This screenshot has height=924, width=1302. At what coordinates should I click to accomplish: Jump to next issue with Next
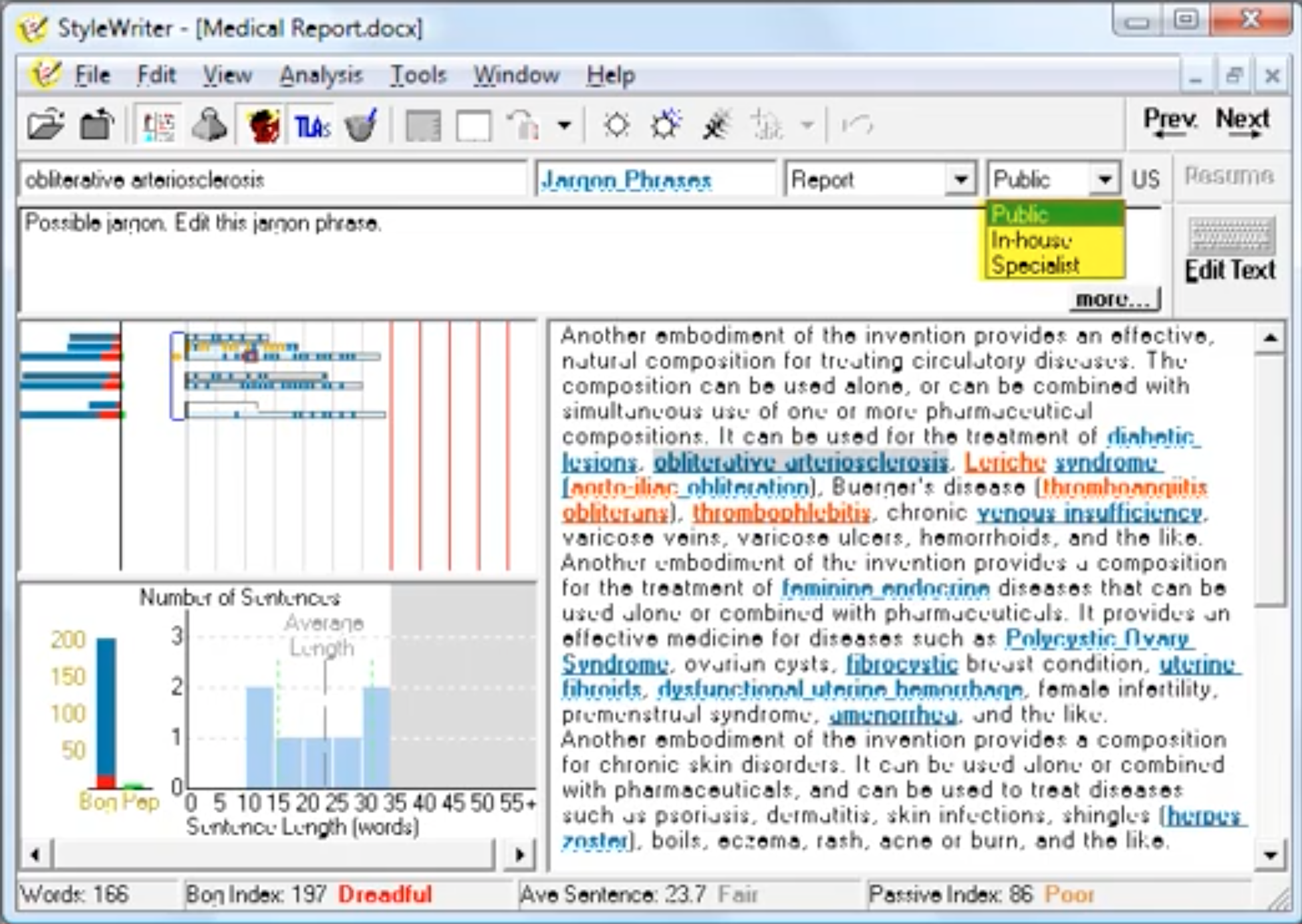pos(1243,122)
